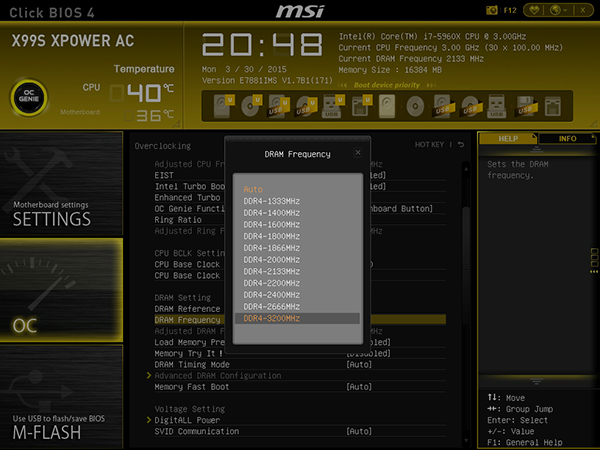This screenshot has width=600, height=450.
Task: Click the [Auto] value of Memory Fast Boot
Action: click(359, 387)
